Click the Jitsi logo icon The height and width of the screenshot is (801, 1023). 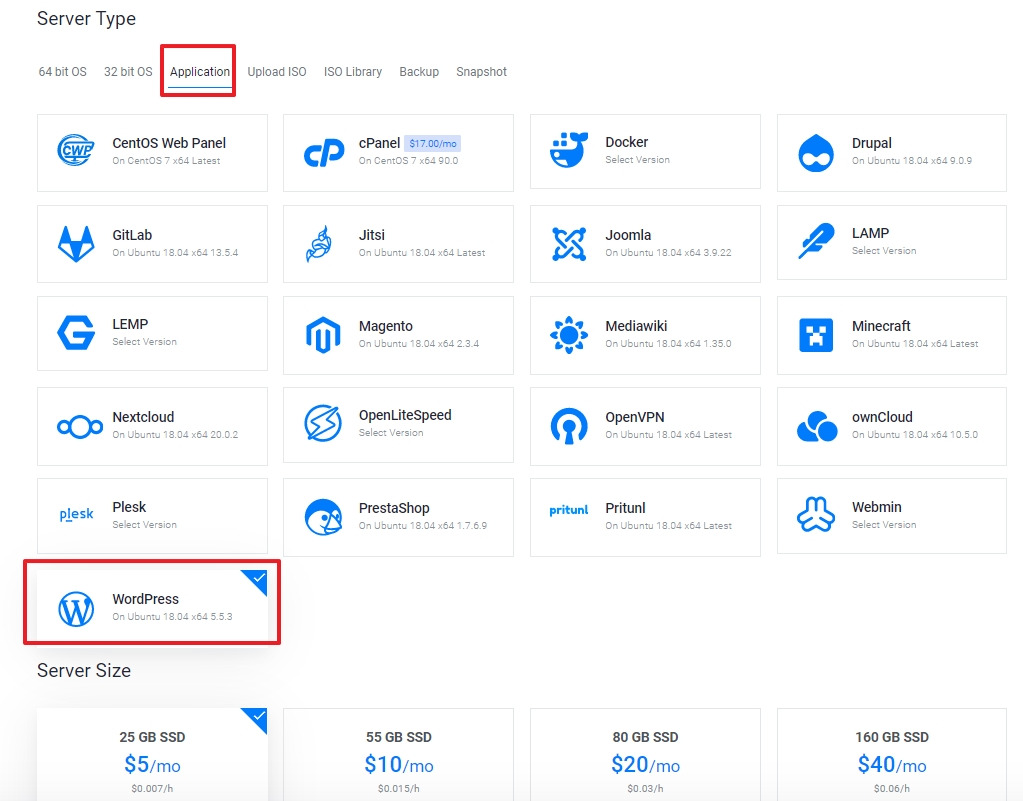pyautogui.click(x=320, y=244)
